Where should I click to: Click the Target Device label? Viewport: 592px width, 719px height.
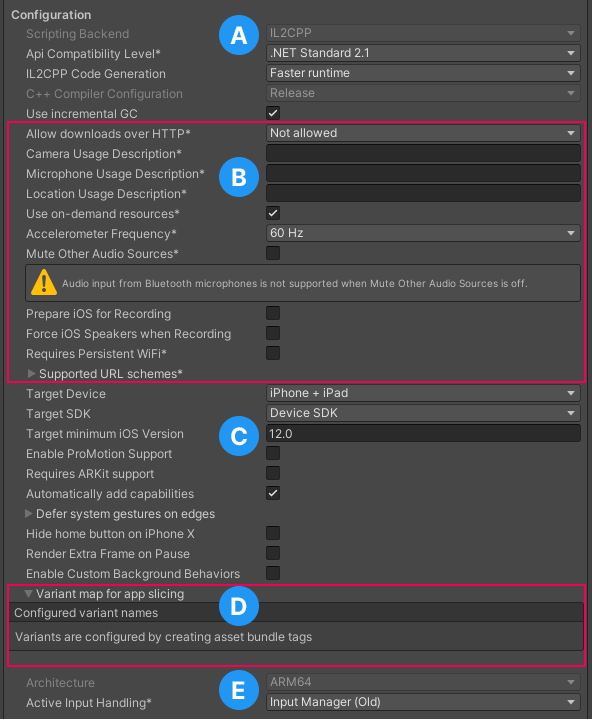click(66, 394)
